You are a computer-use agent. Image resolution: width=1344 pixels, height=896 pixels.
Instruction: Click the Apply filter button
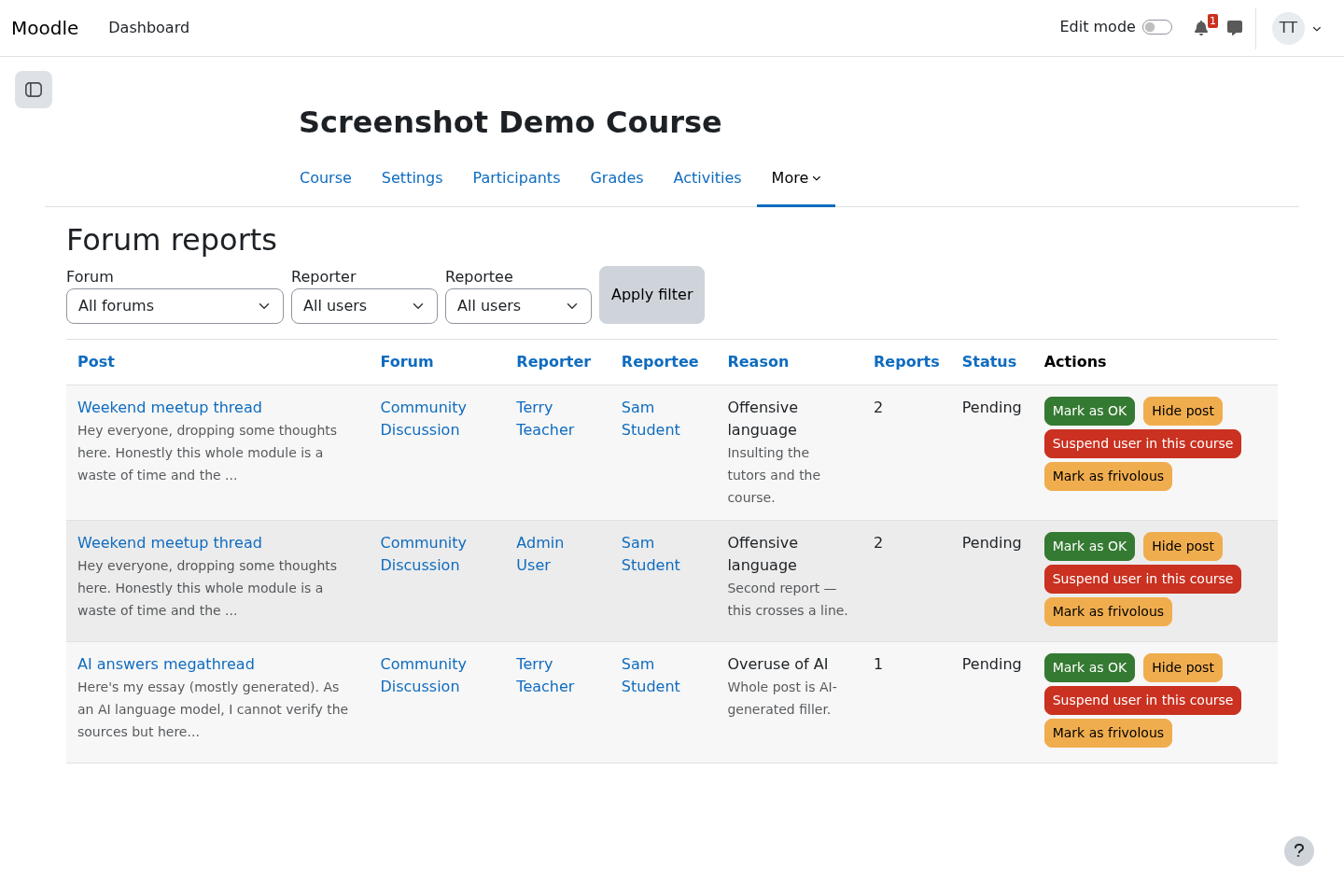(651, 295)
